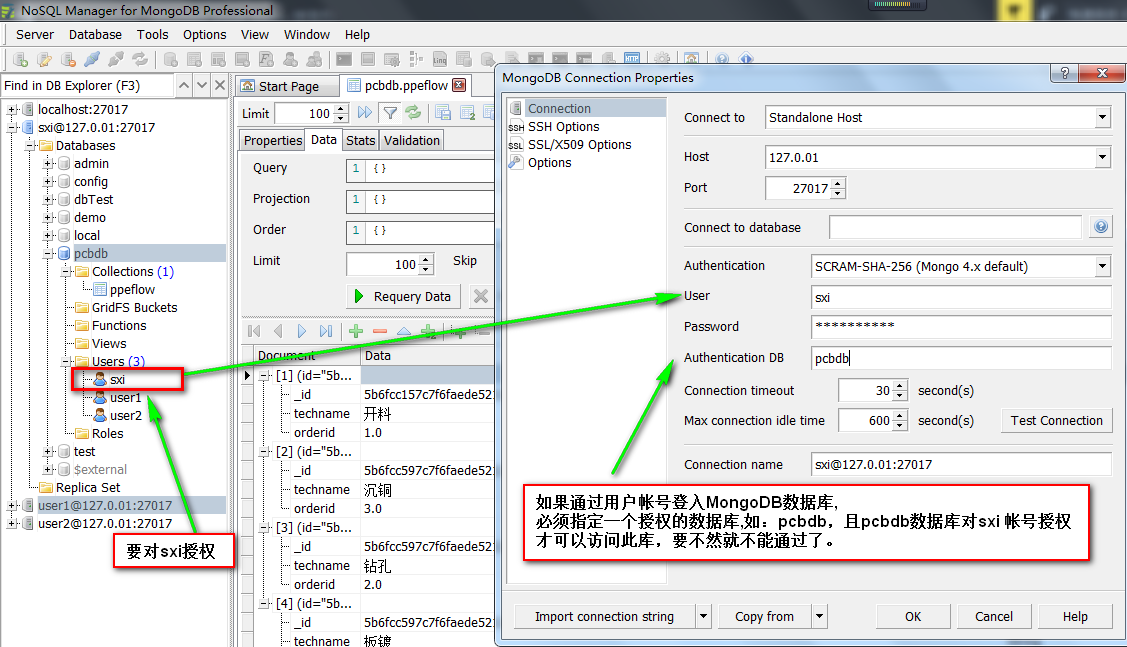Screen dimensions: 1127x647
Task: Add a document with the green plus
Action: [x=356, y=331]
